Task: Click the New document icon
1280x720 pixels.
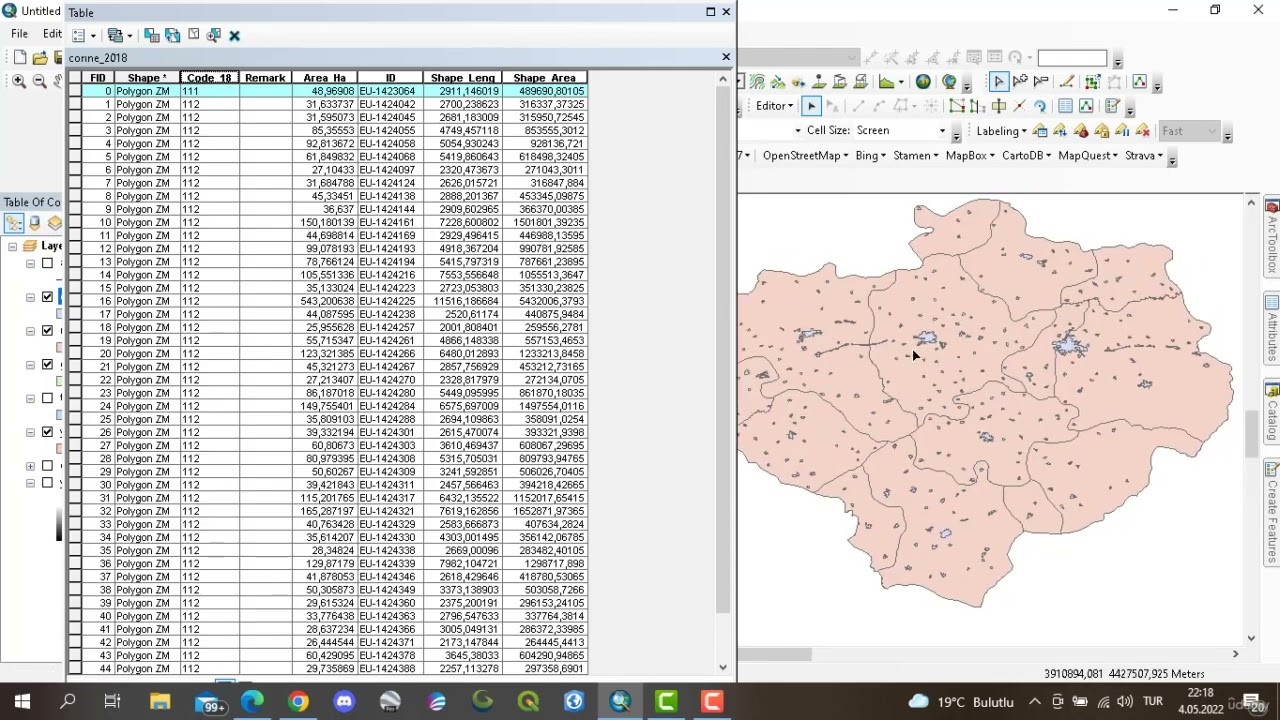Action: click(x=20, y=58)
